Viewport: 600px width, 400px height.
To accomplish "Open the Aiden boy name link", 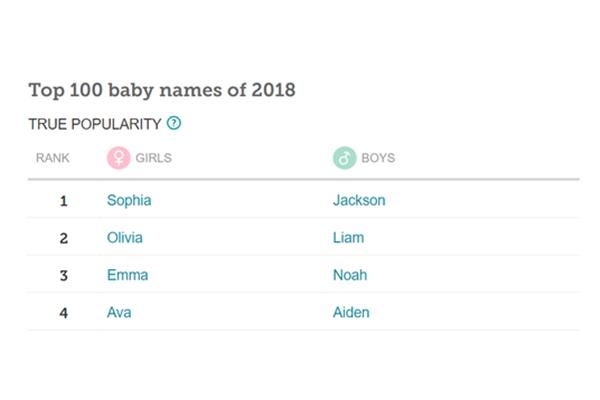I will click(351, 313).
